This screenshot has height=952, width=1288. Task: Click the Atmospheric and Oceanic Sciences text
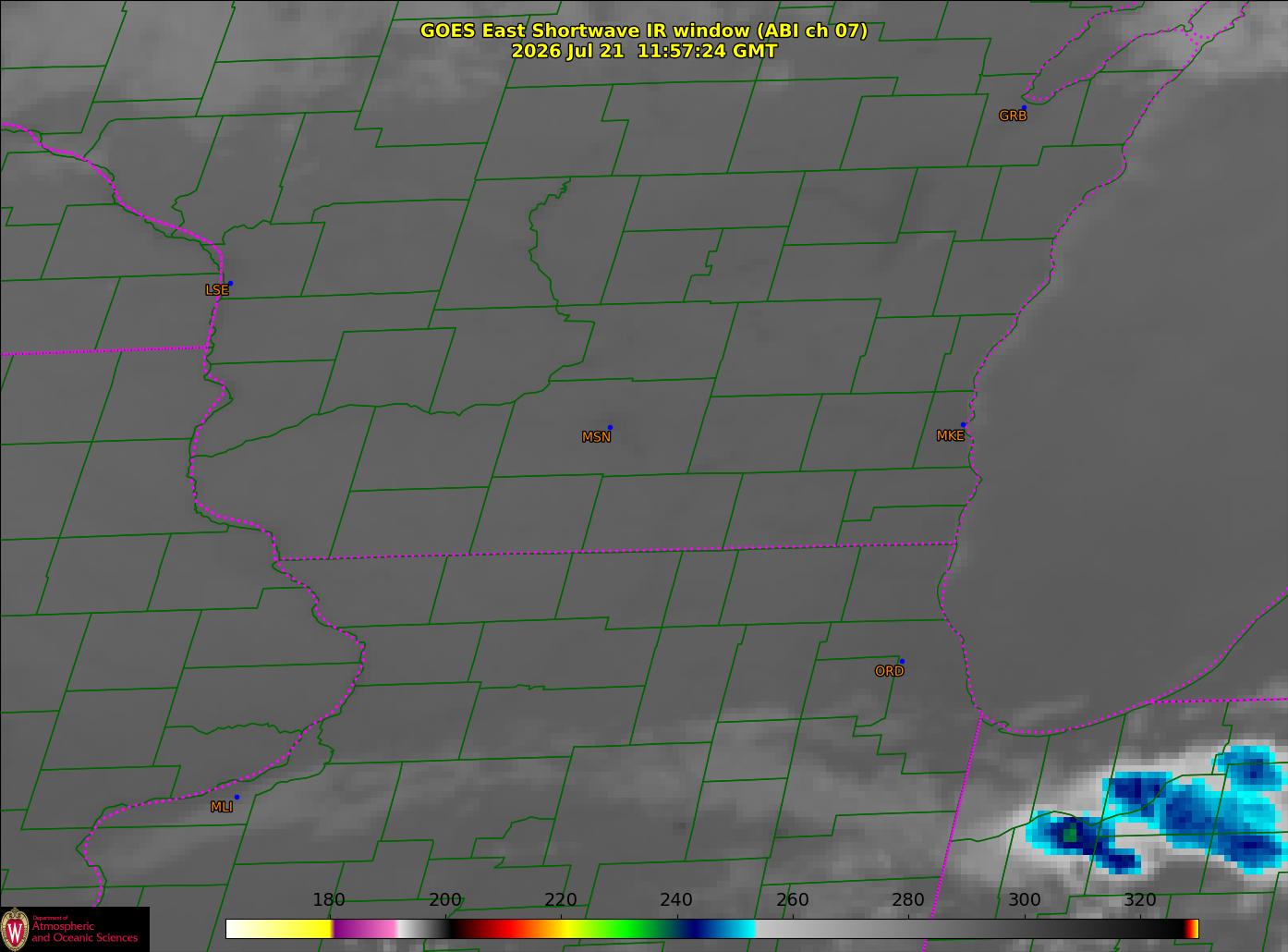pyautogui.click(x=84, y=932)
